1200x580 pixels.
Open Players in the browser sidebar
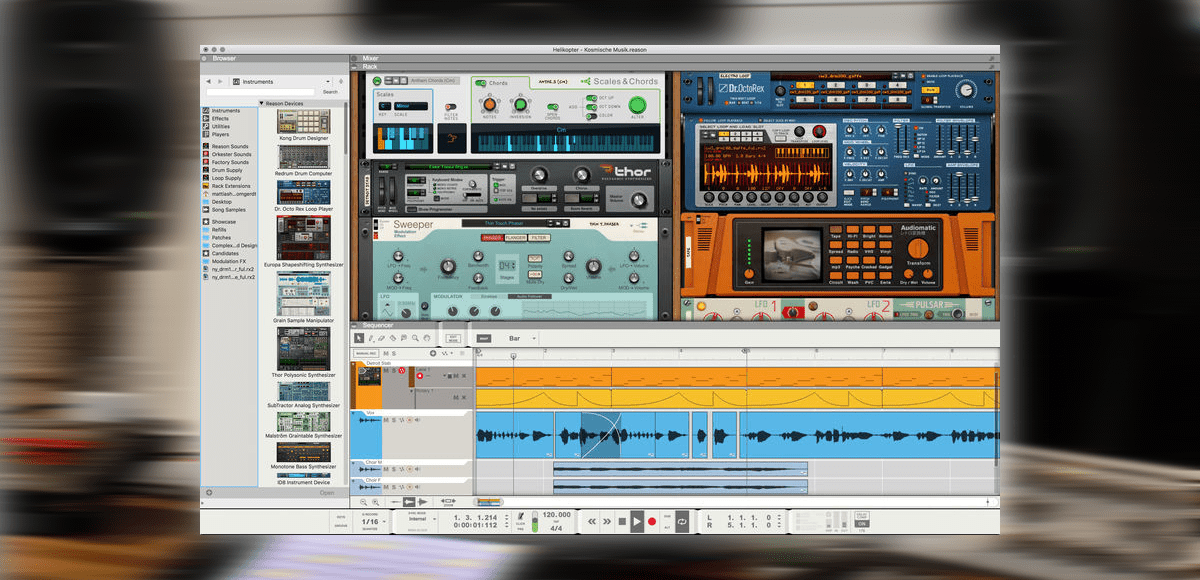[216, 134]
